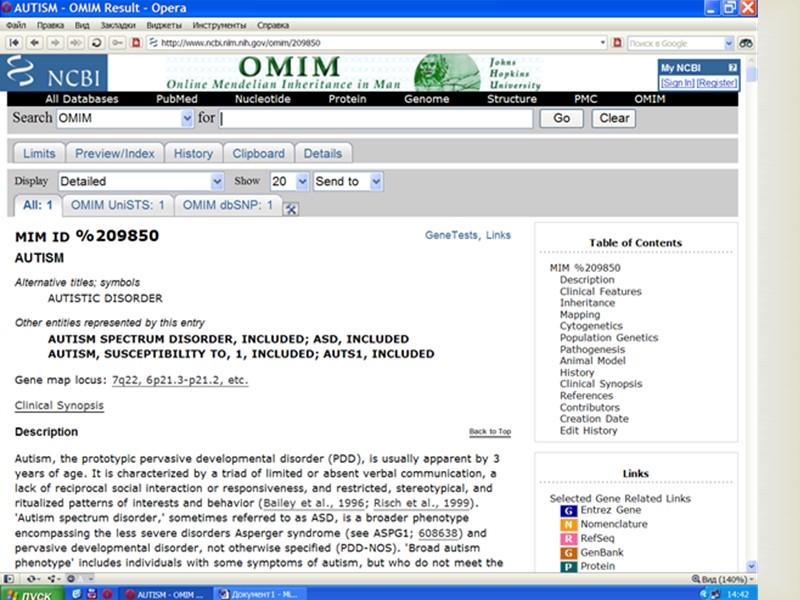Open the Инструменты menu
Image resolution: width=800 pixels, height=600 pixels.
[219, 25]
